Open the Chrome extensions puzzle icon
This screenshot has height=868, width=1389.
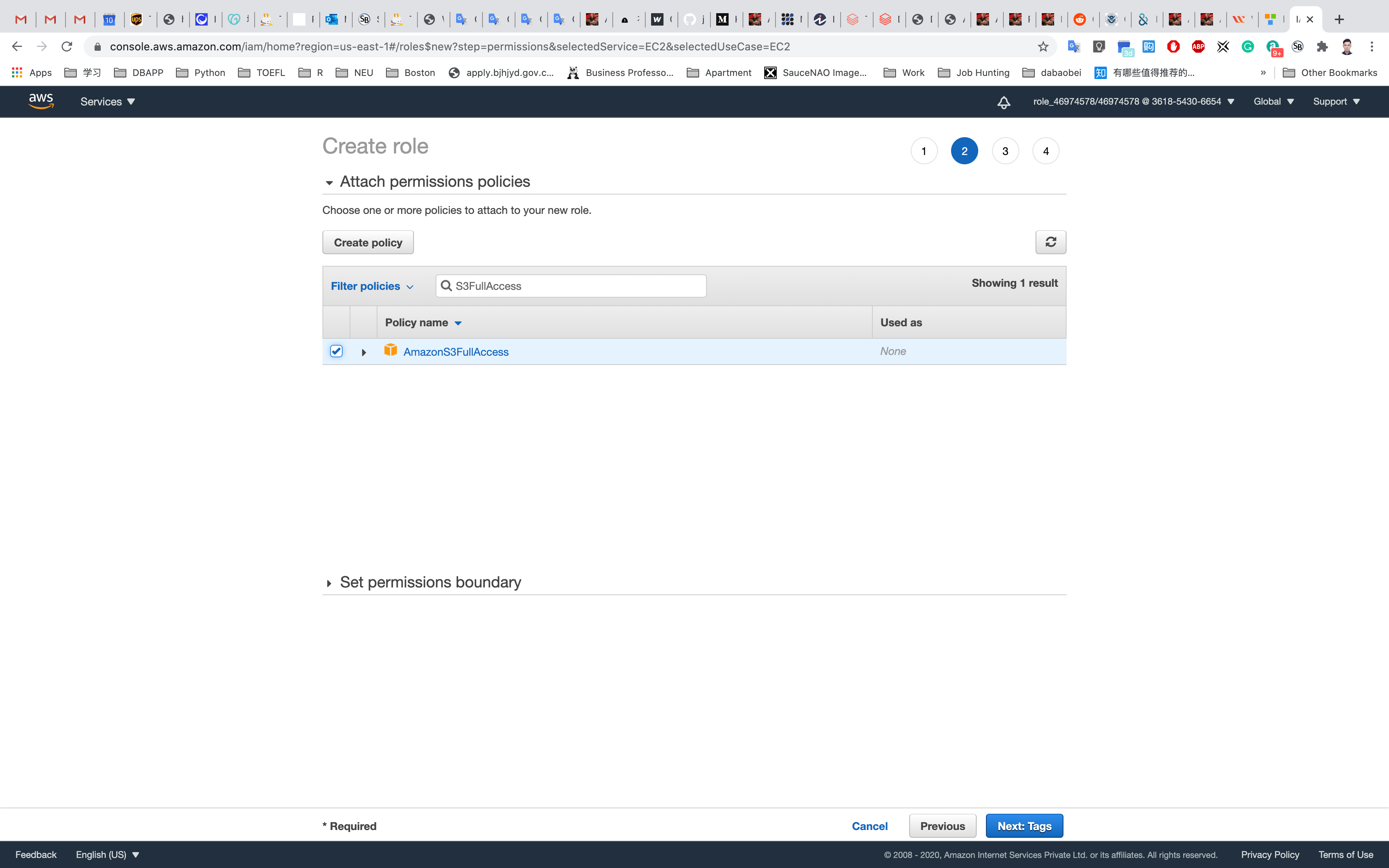[x=1322, y=46]
